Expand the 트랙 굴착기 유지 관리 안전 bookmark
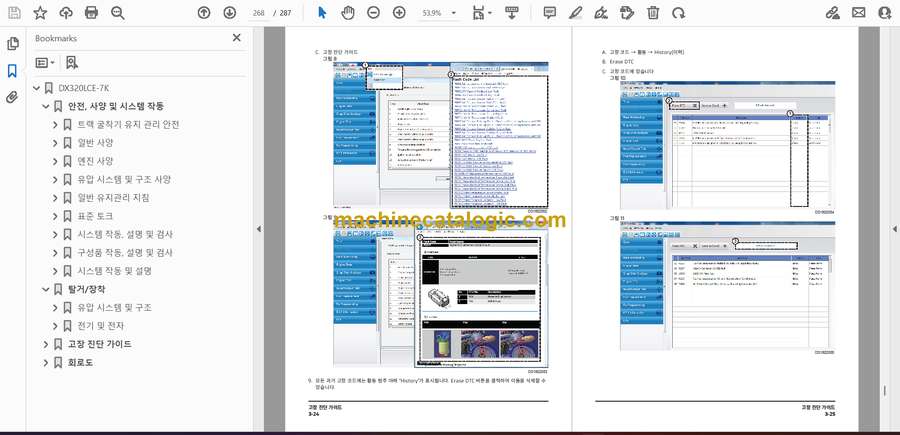Viewport: 900px width, 435px height. coord(55,125)
